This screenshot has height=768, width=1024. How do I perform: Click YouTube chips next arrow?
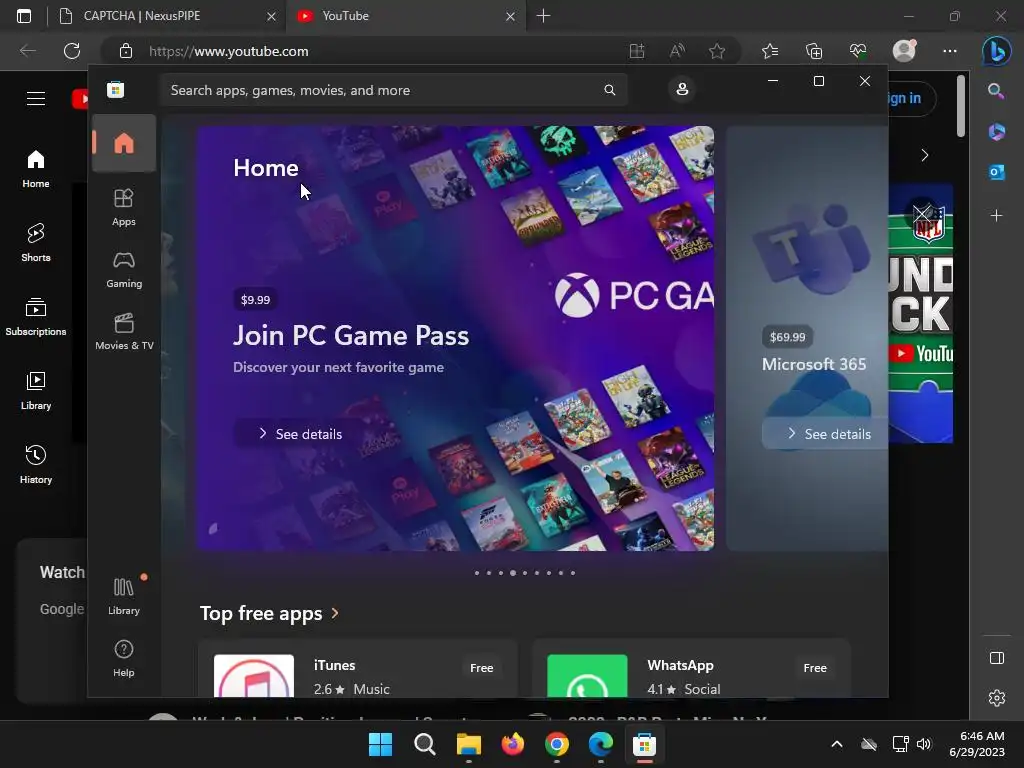coord(925,155)
